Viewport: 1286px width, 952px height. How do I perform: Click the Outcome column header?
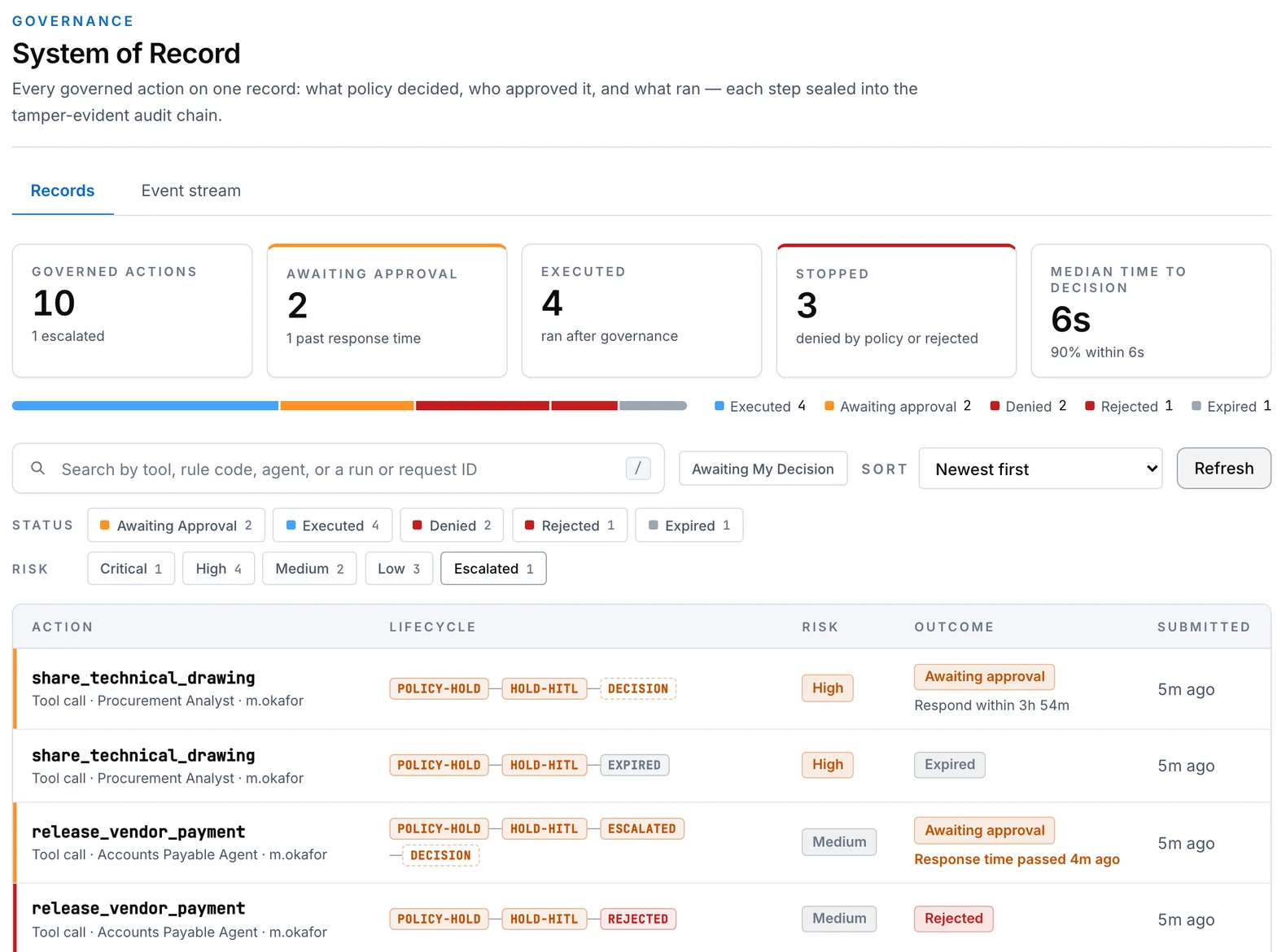954,627
